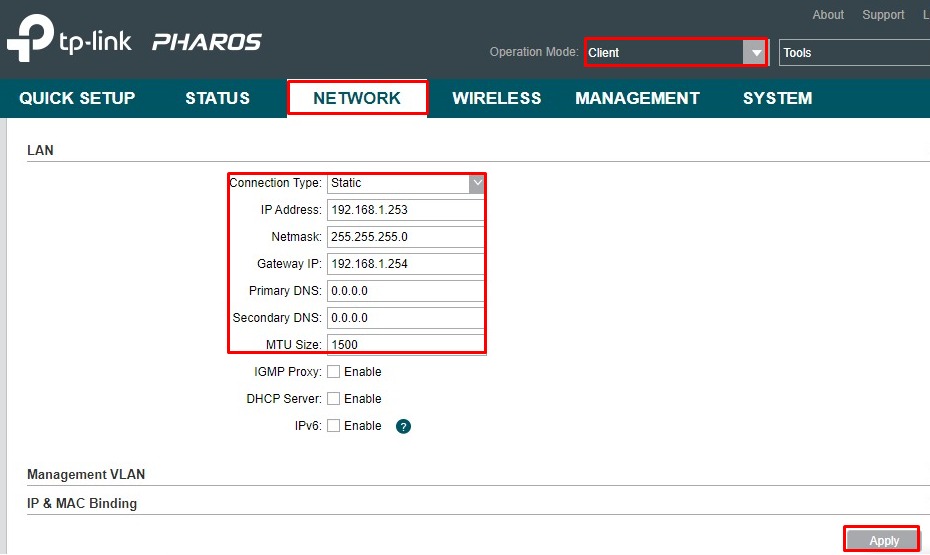Focus the Primary DNS input field
The height and width of the screenshot is (555, 930).
(x=406, y=291)
